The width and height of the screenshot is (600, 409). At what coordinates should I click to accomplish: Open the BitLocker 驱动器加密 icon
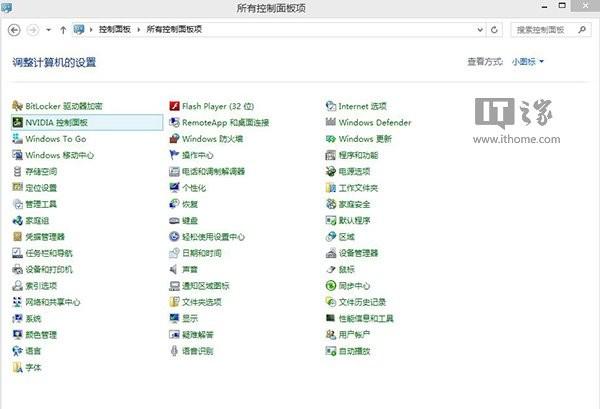coord(17,106)
